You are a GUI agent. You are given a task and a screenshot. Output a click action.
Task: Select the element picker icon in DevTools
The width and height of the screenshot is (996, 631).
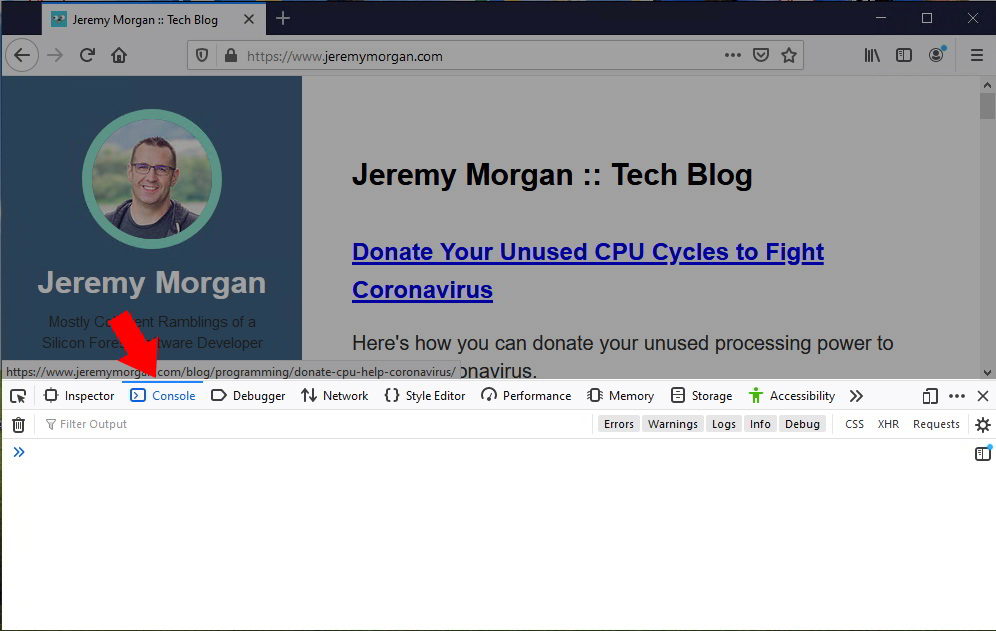[x=18, y=395]
